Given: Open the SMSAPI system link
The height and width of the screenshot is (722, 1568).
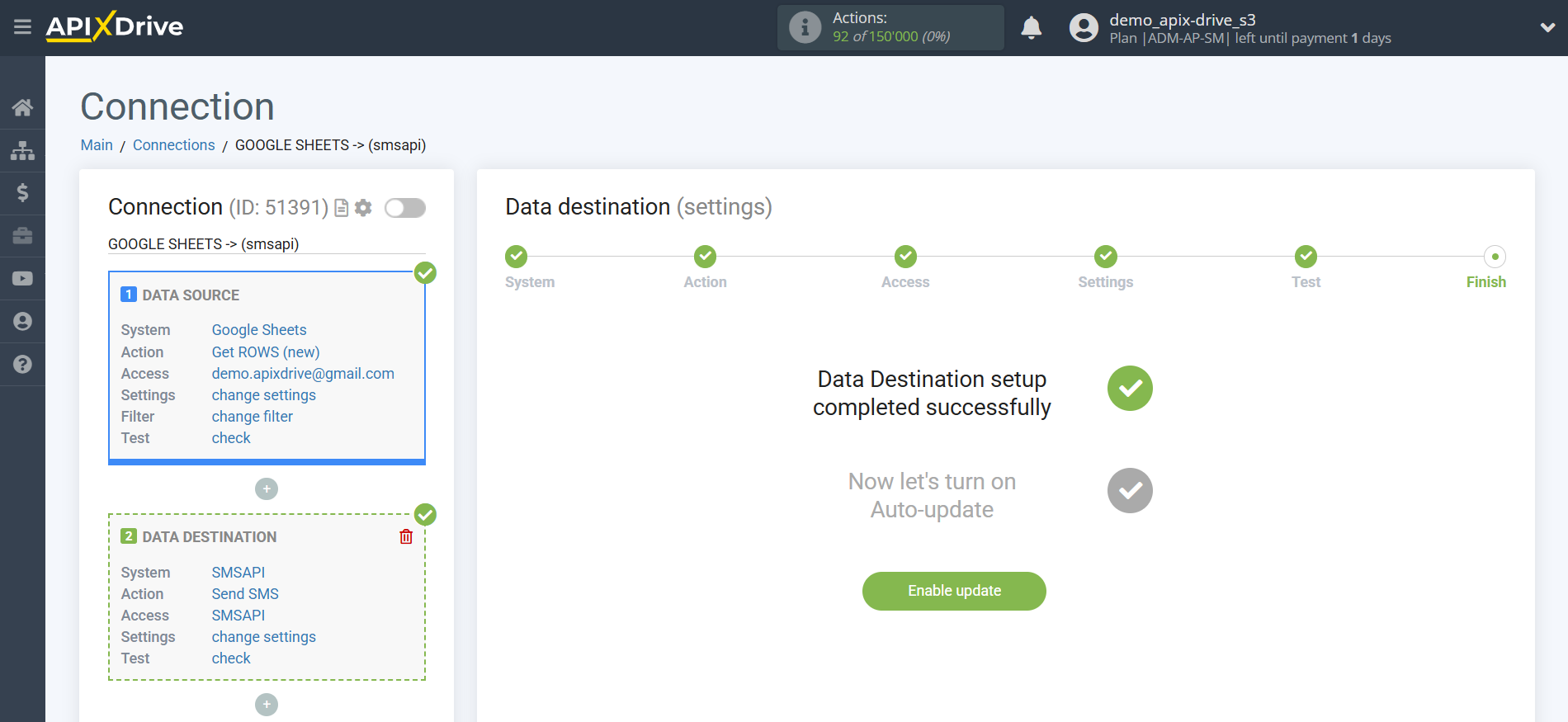Looking at the screenshot, I should [239, 573].
